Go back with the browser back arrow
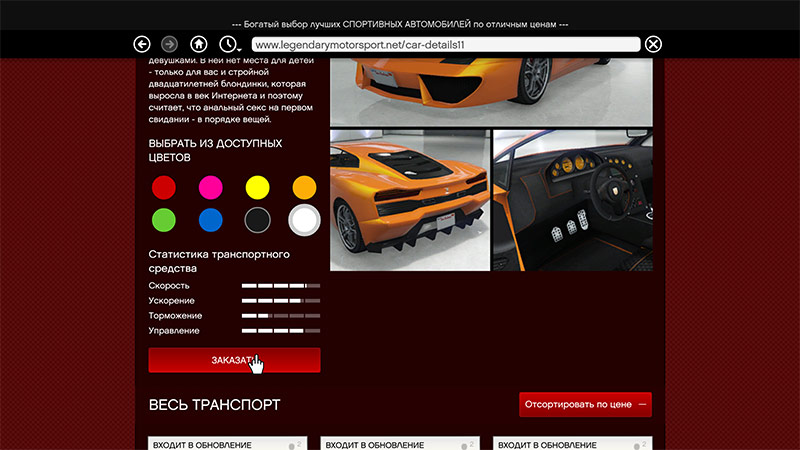The height and width of the screenshot is (450, 800). 142,44
